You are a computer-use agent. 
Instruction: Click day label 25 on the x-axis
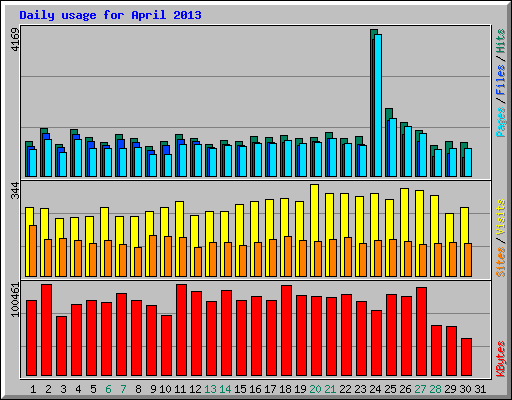(x=390, y=389)
